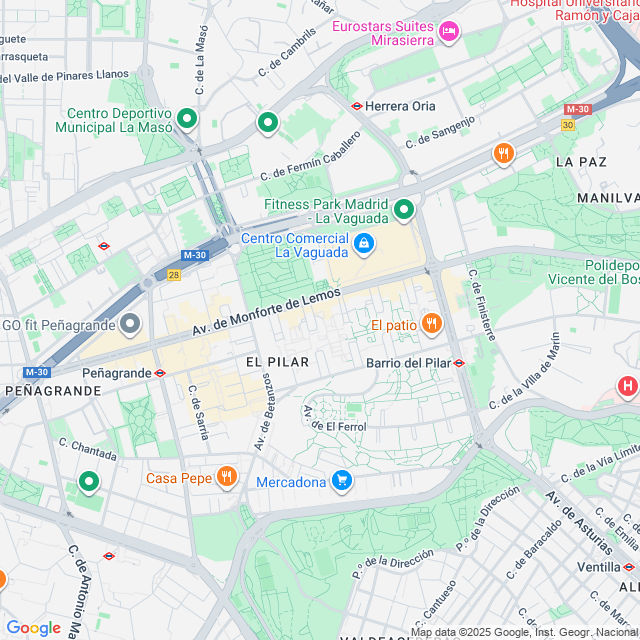This screenshot has height=640, width=640.
Task: Select the Fitness Park Madrid green marker
Action: coord(404,210)
